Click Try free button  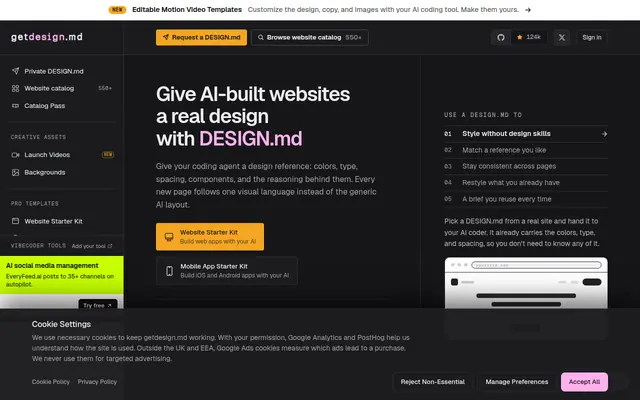[98, 305]
